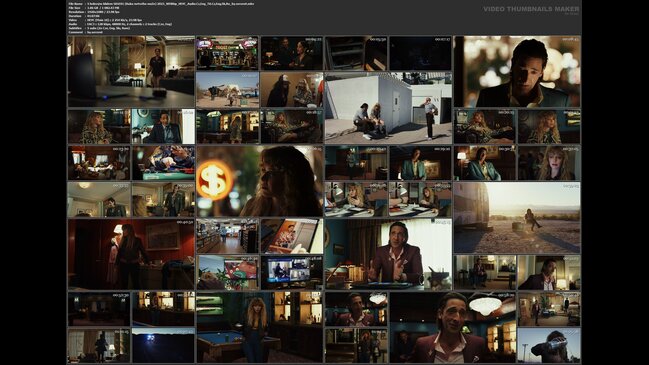Click the Video Thumbnails Maker watermark logo
The height and width of the screenshot is (365, 649).
pyautogui.click(x=531, y=9)
